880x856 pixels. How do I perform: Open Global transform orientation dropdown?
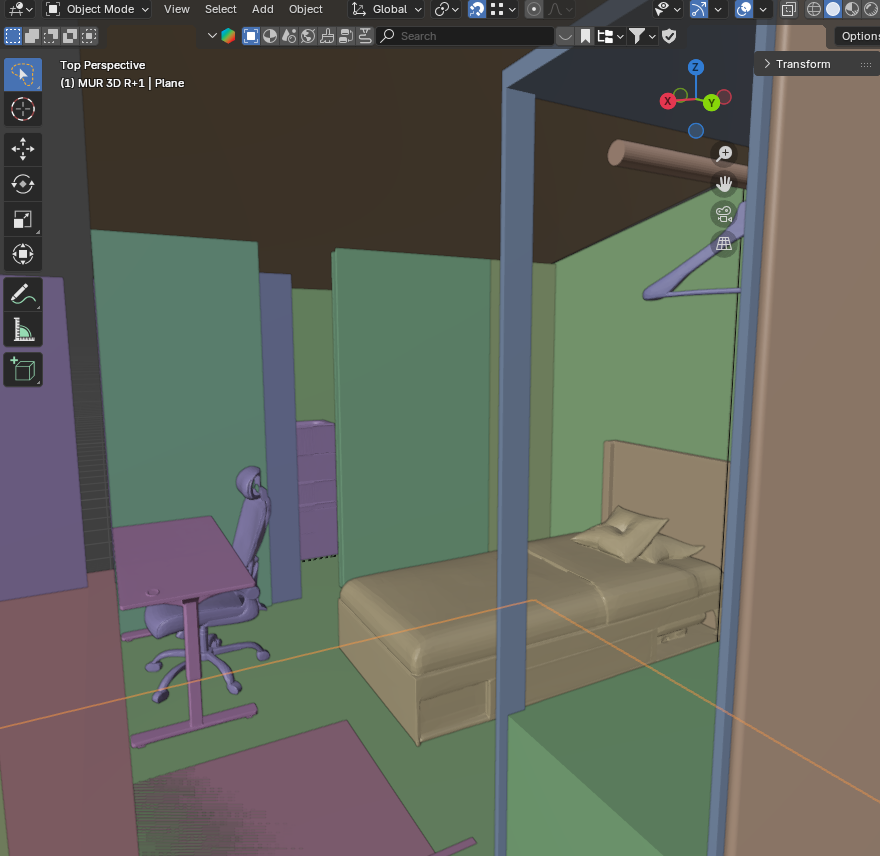click(388, 9)
